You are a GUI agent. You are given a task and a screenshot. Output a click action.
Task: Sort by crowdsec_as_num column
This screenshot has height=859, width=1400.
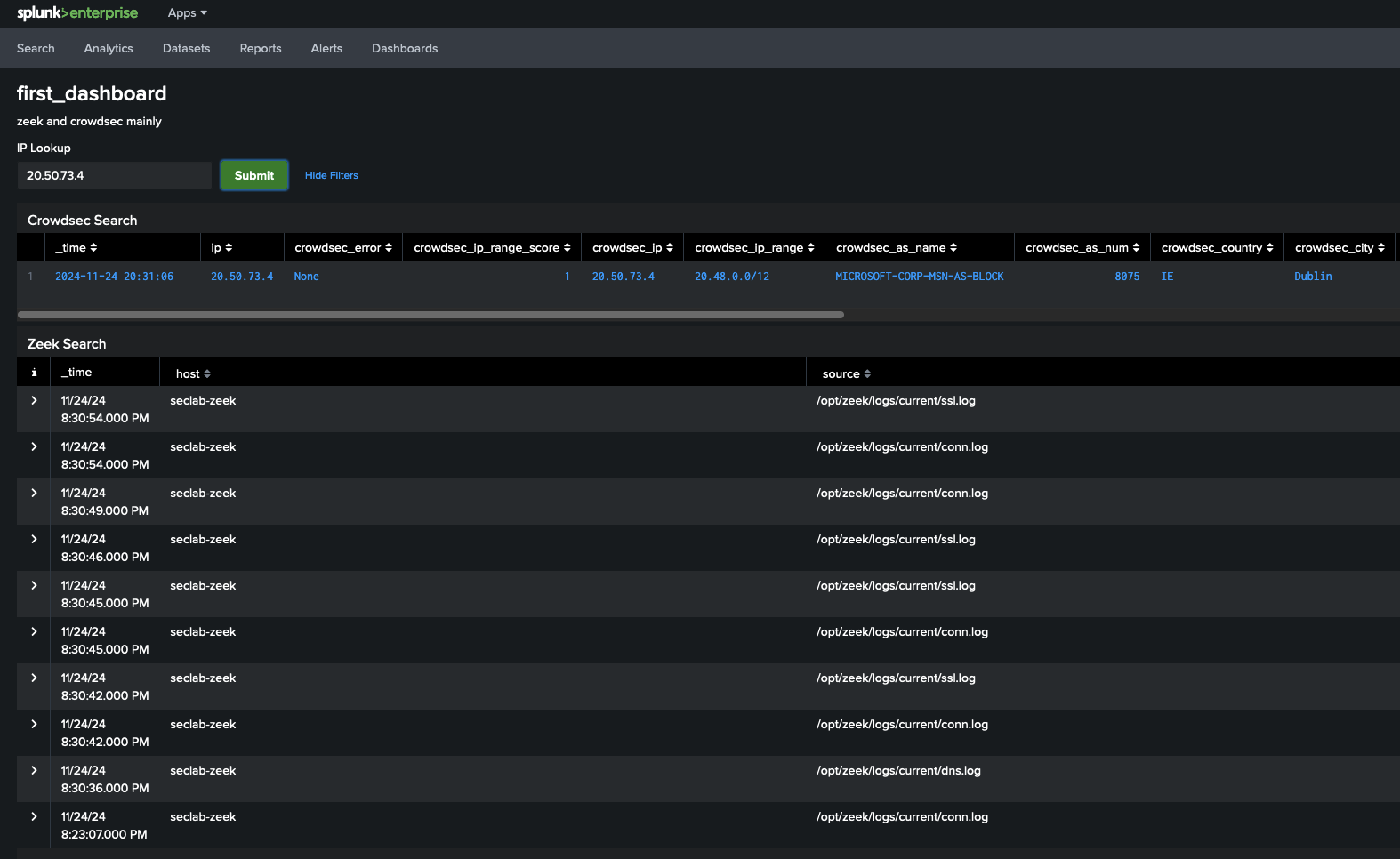(1082, 247)
